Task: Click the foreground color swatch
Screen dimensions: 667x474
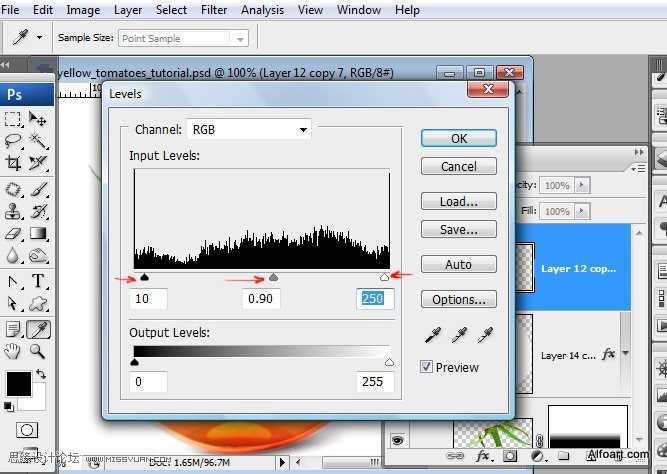Action: 19,384
